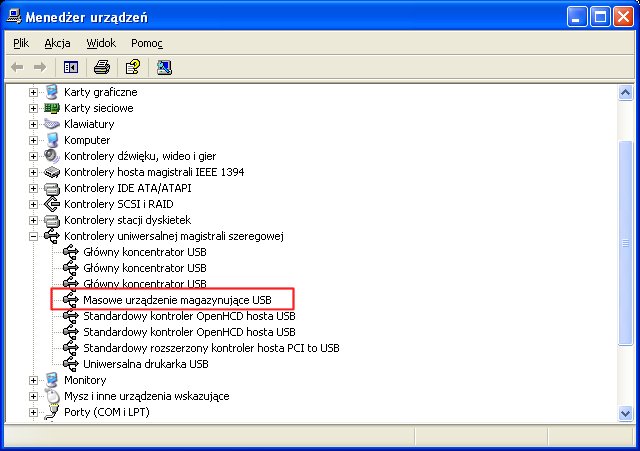Expand Kontrolery SCSI i RAID node
Image resolution: width=640 pixels, height=451 pixels.
[33, 204]
